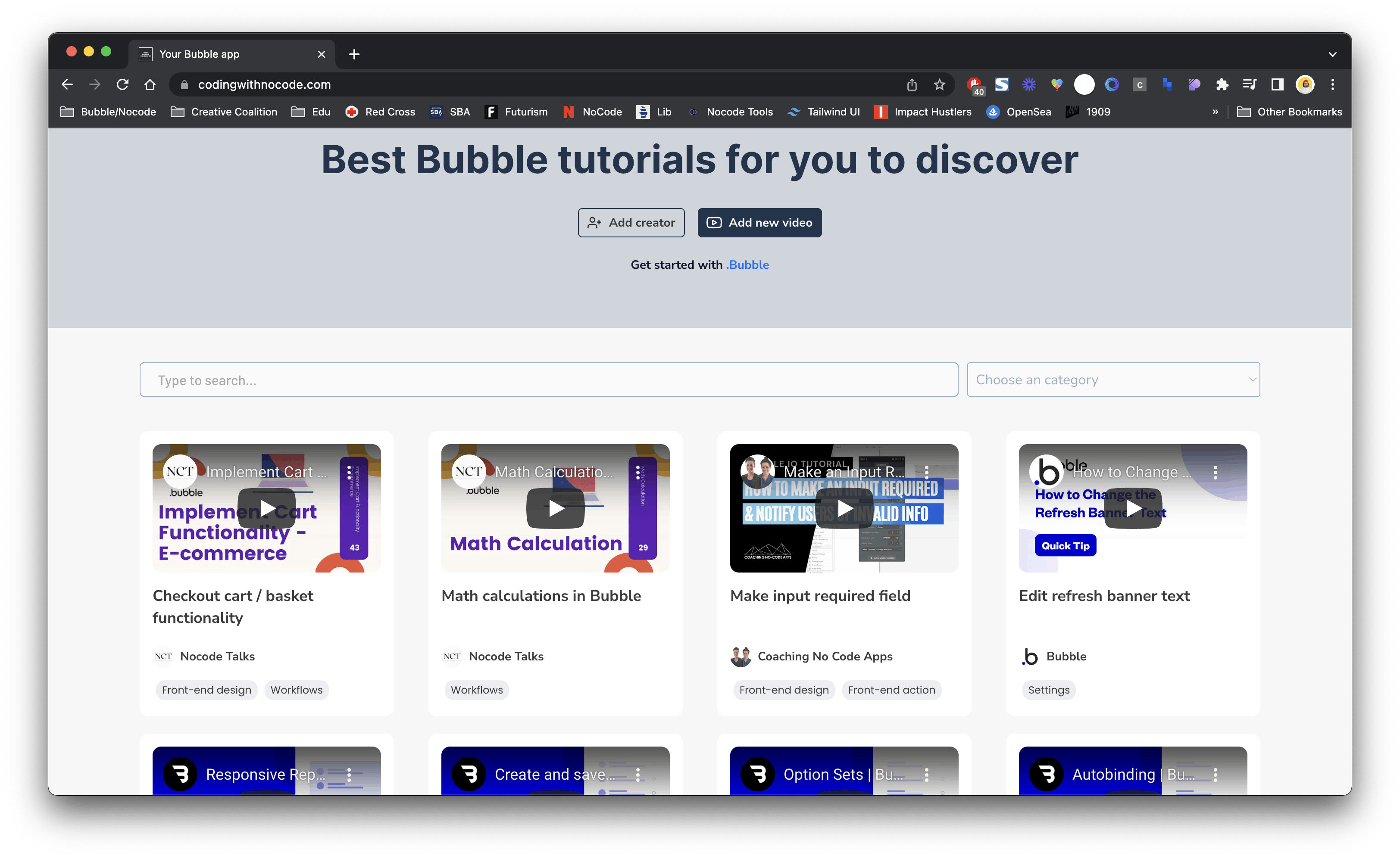Image resolution: width=1400 pixels, height=859 pixels.
Task: Reload the page with the refresh icon
Action: (x=122, y=84)
